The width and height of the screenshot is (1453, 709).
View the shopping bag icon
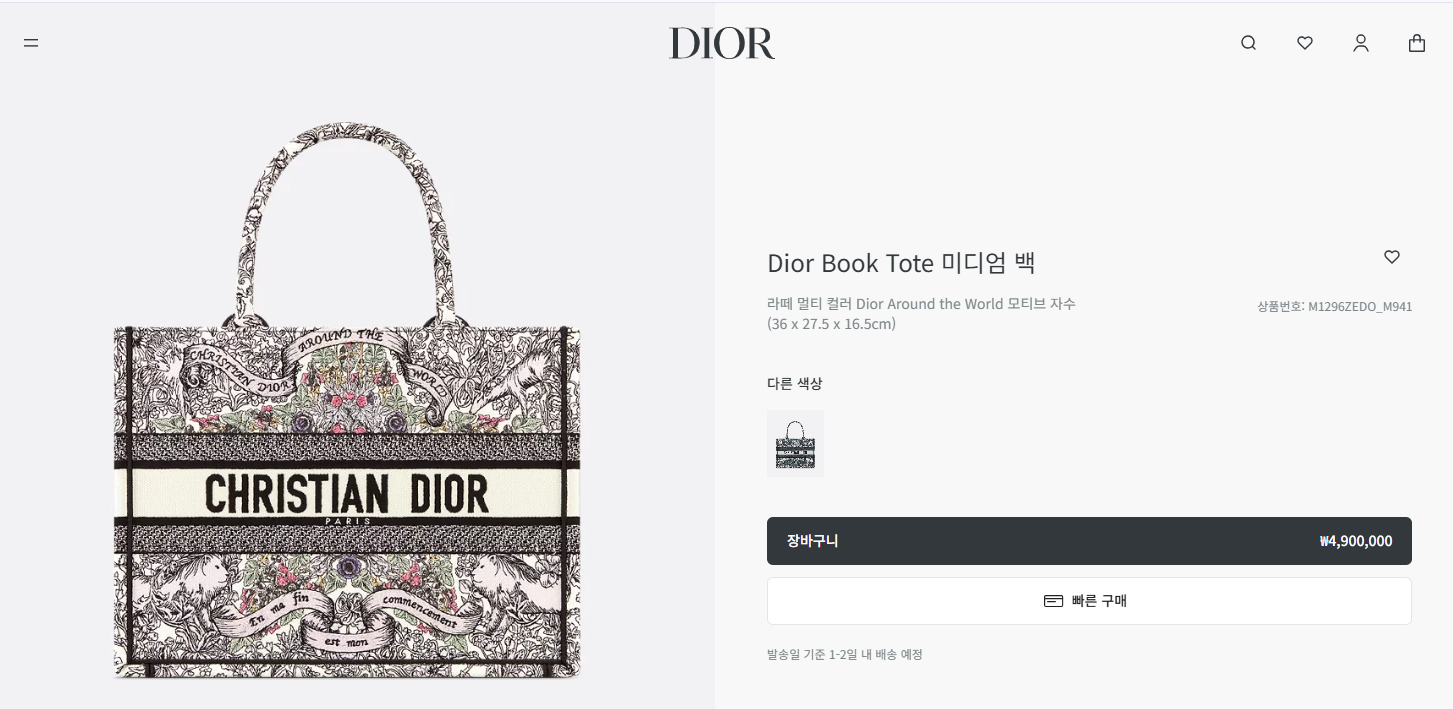coord(1416,43)
